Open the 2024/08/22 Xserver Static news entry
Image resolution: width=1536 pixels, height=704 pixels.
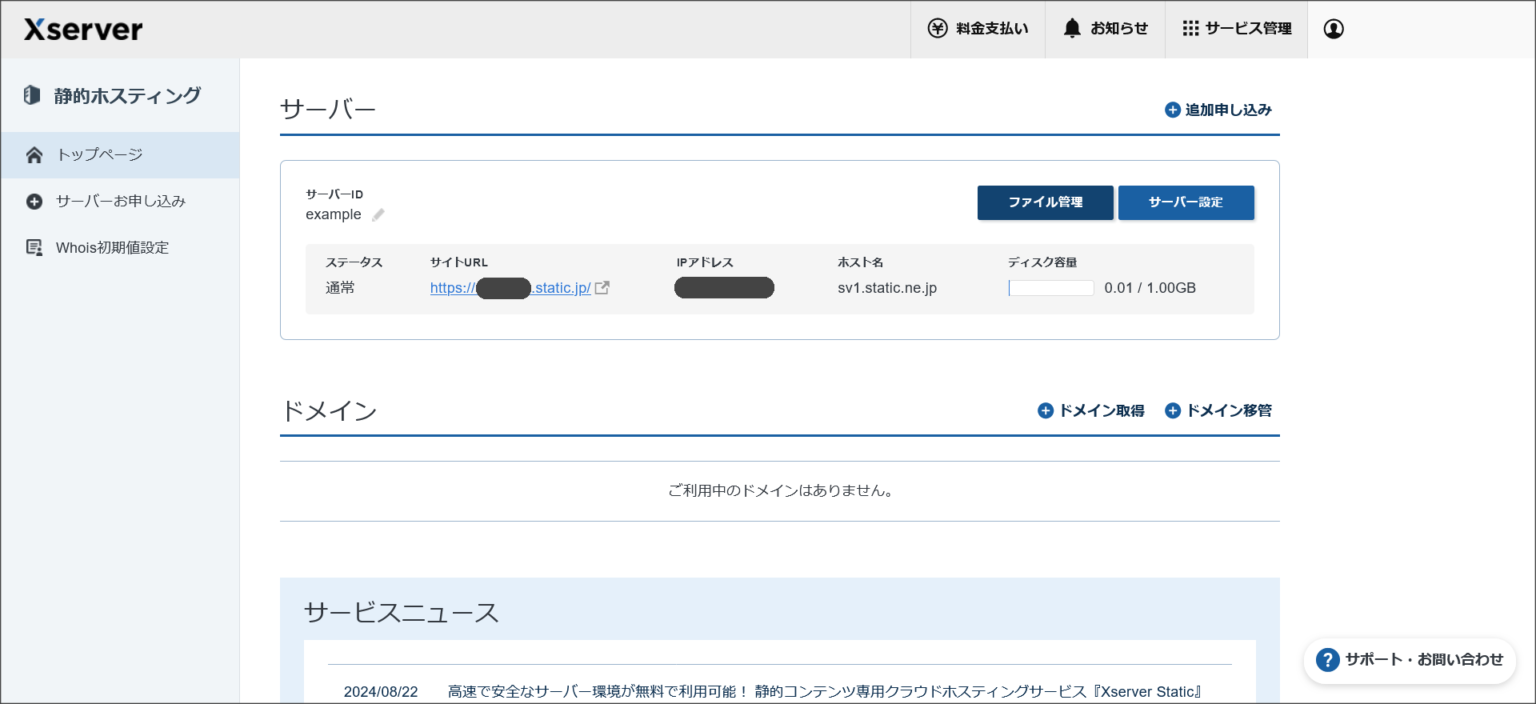pyautogui.click(x=770, y=690)
